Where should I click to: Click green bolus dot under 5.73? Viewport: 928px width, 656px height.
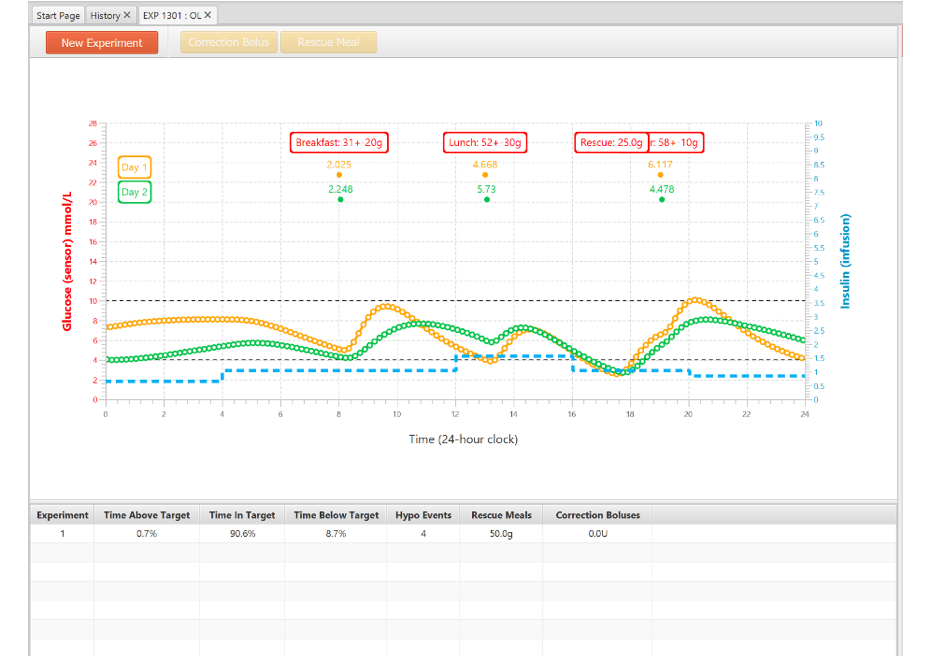487,199
